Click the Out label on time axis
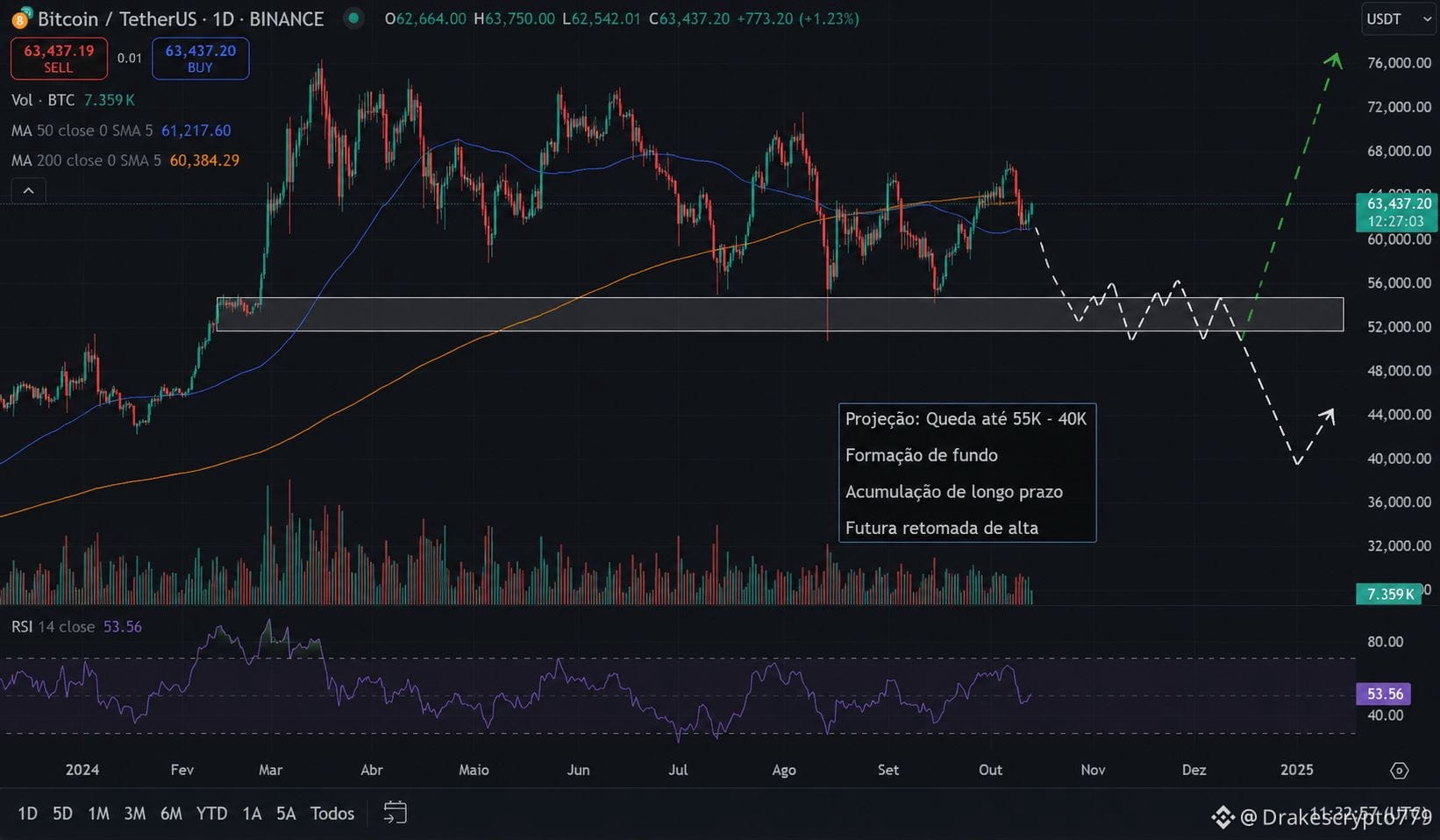 tap(990, 770)
